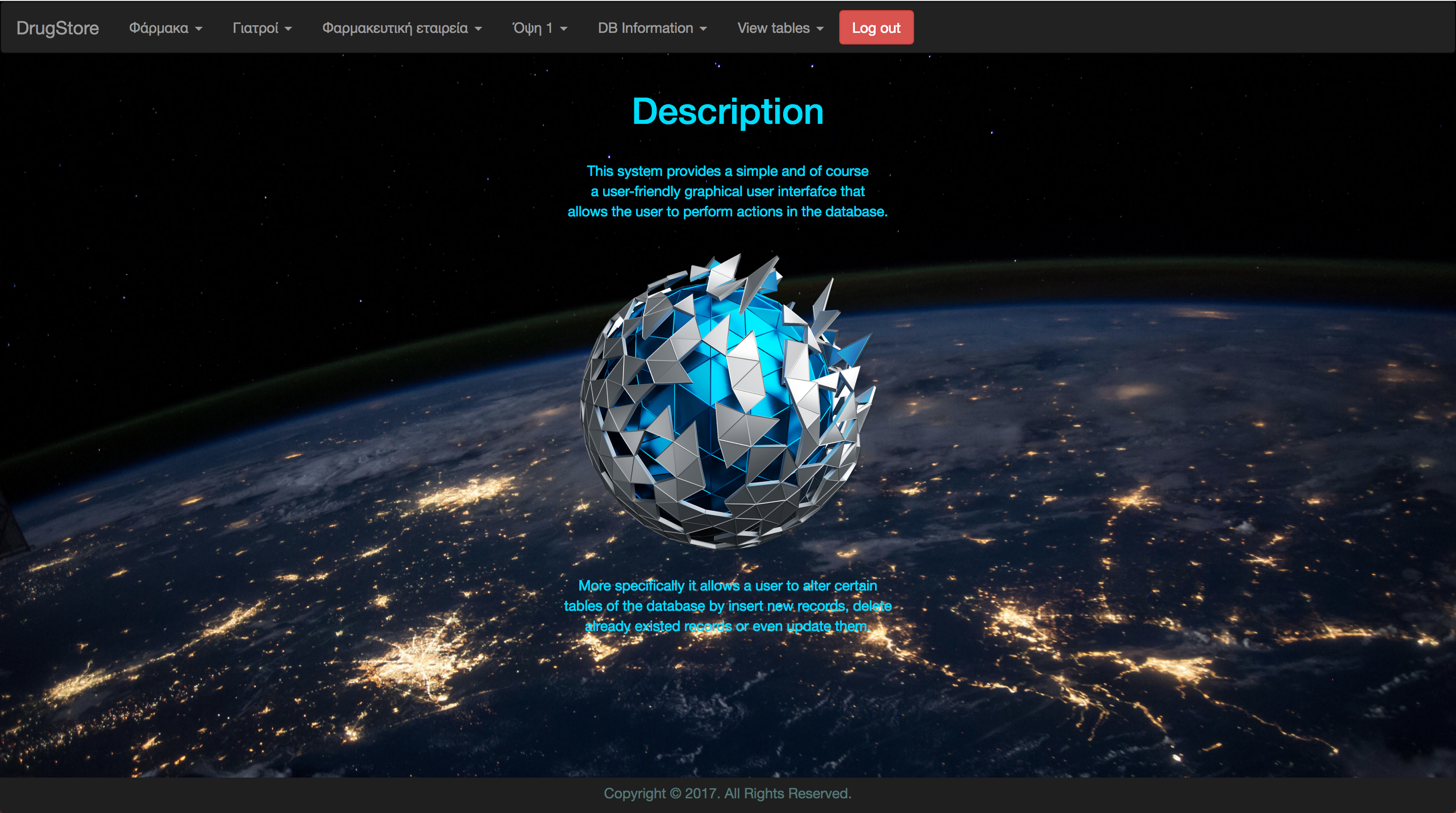
Task: Click the footer copyright © symbol
Action: (x=675, y=793)
